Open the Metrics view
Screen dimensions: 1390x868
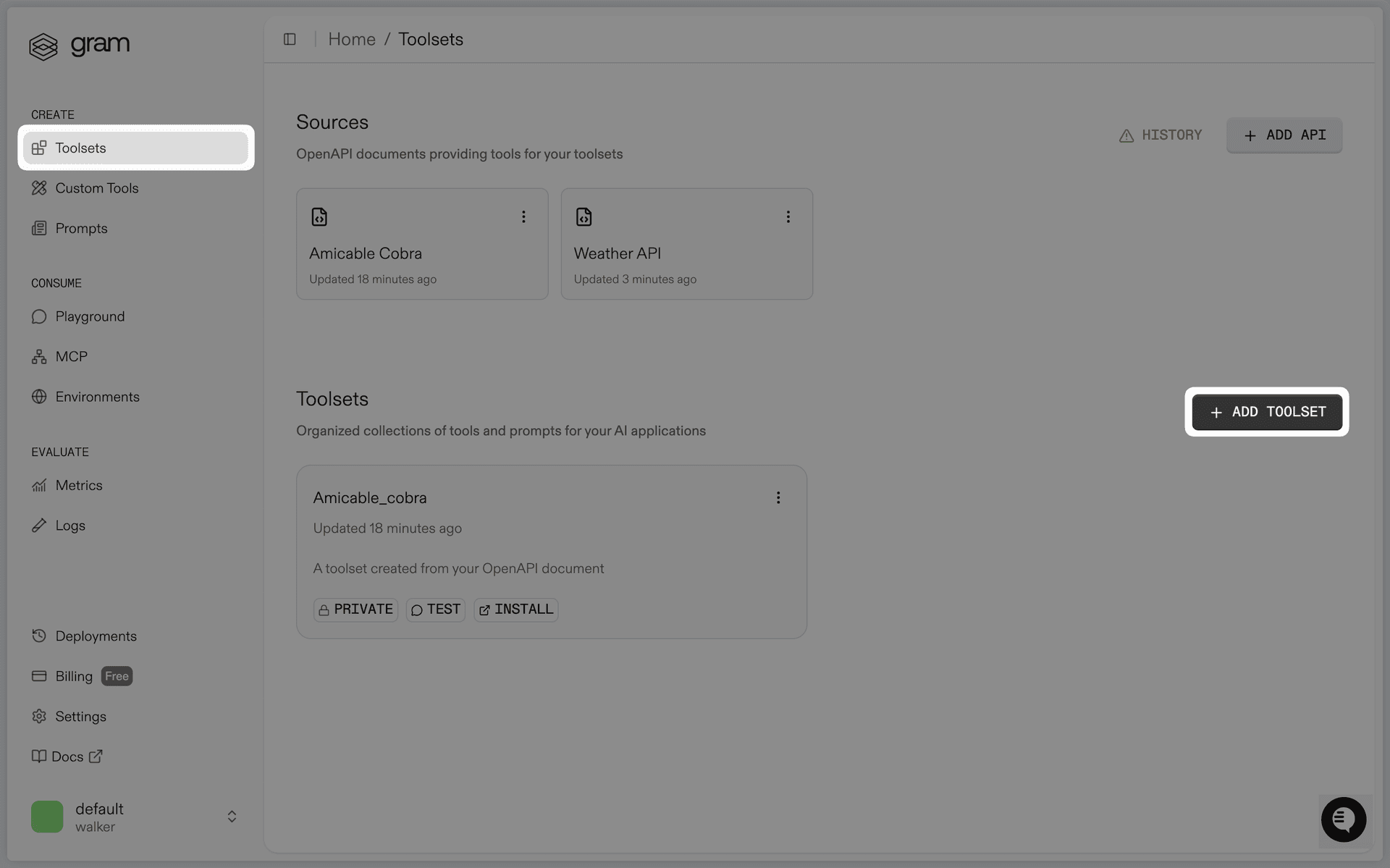tap(78, 485)
